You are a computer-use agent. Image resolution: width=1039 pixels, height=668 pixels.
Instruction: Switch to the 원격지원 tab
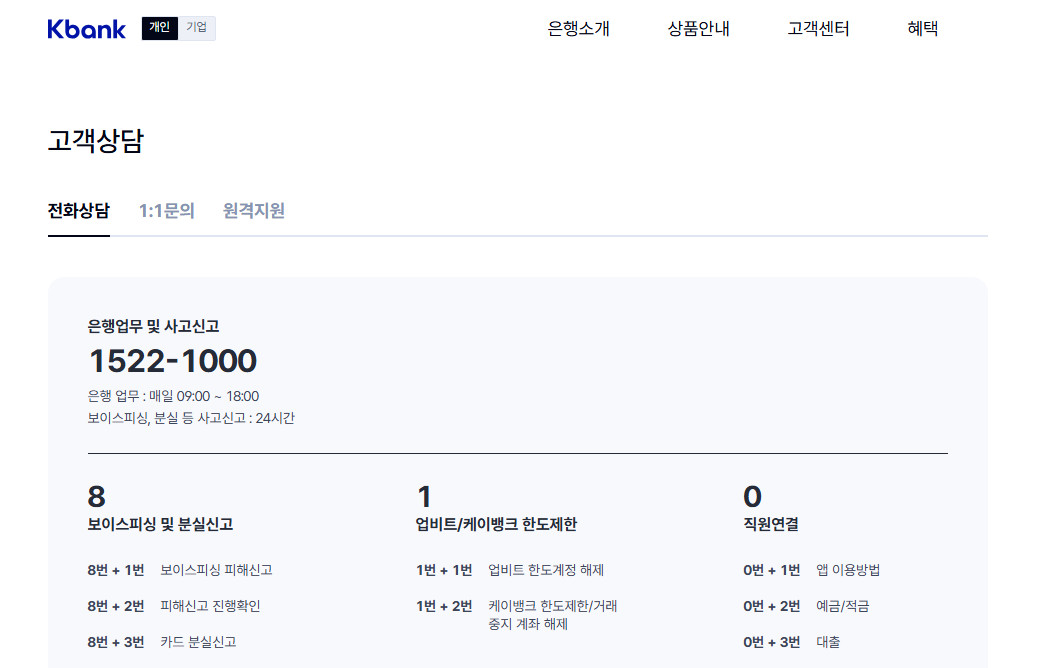coord(251,211)
